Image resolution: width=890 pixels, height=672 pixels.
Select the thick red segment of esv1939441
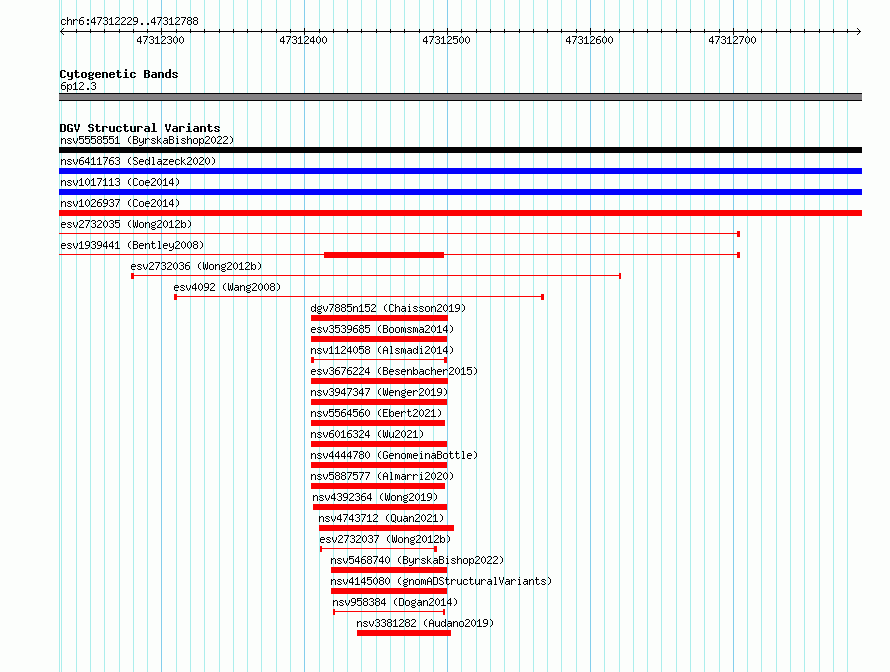pyautogui.click(x=384, y=255)
